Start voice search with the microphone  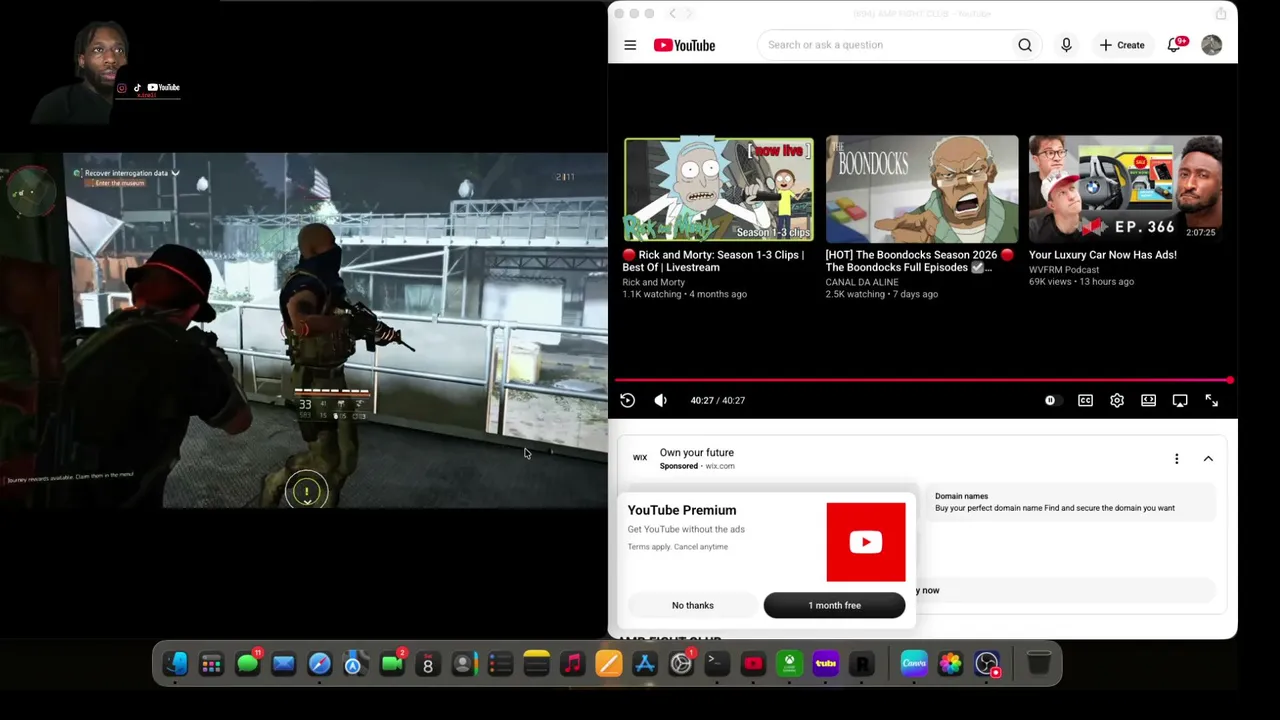tap(1066, 45)
